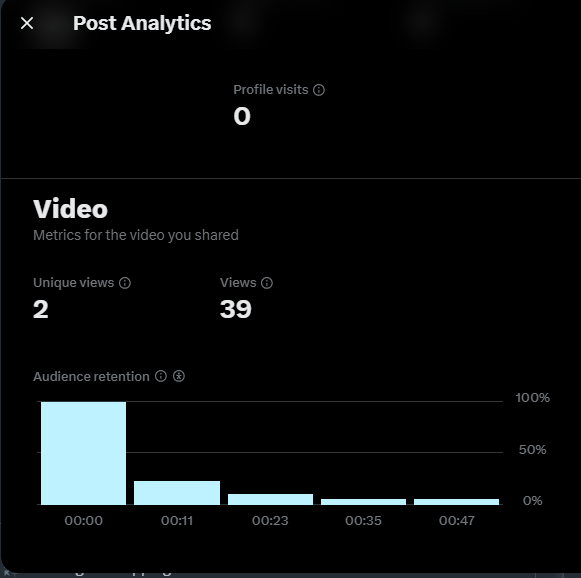The width and height of the screenshot is (581, 578).
Task: Select the 00:11 retention bar
Action: (x=177, y=493)
